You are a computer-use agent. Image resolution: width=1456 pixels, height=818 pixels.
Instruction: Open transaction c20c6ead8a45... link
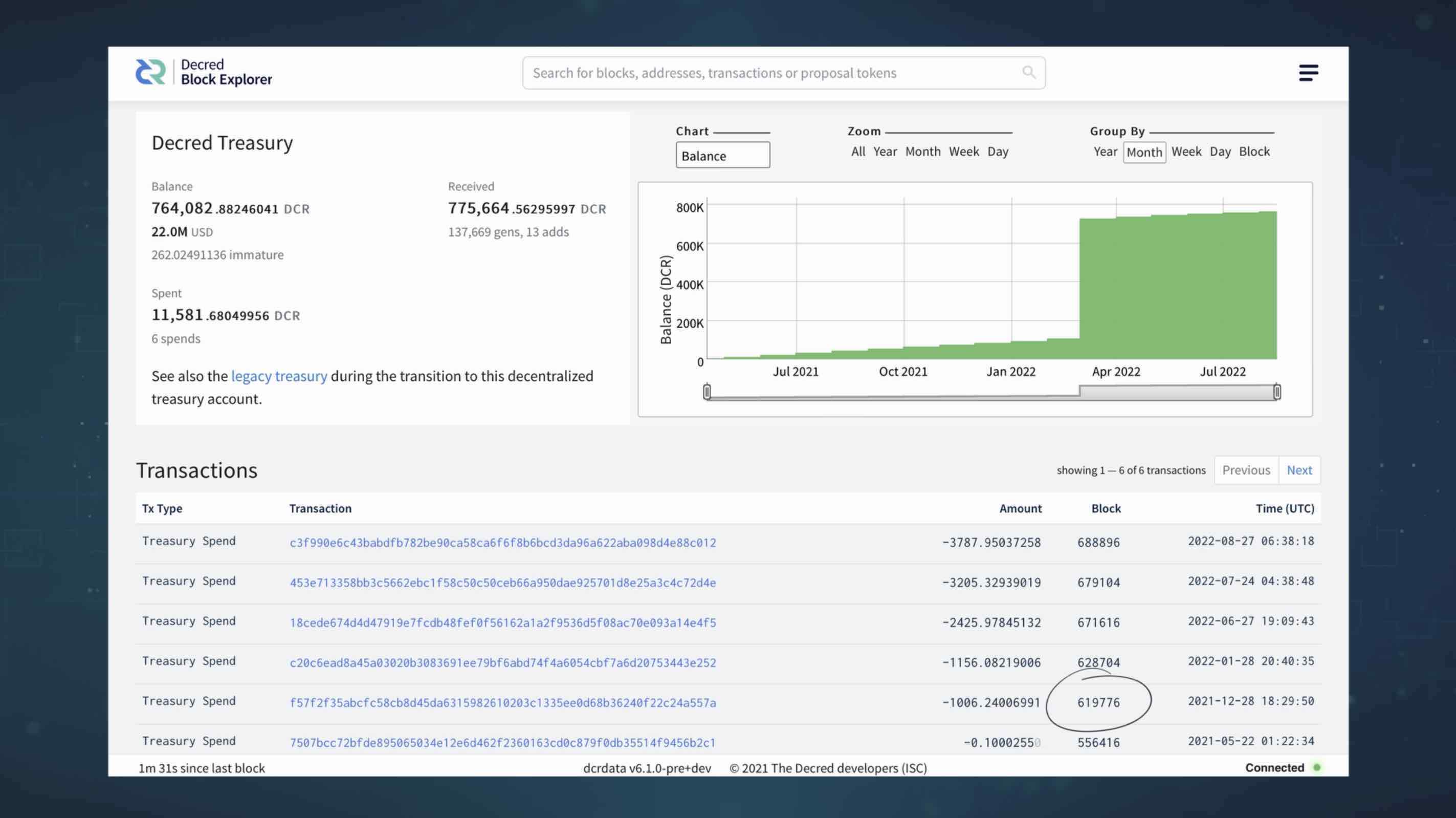tap(502, 662)
